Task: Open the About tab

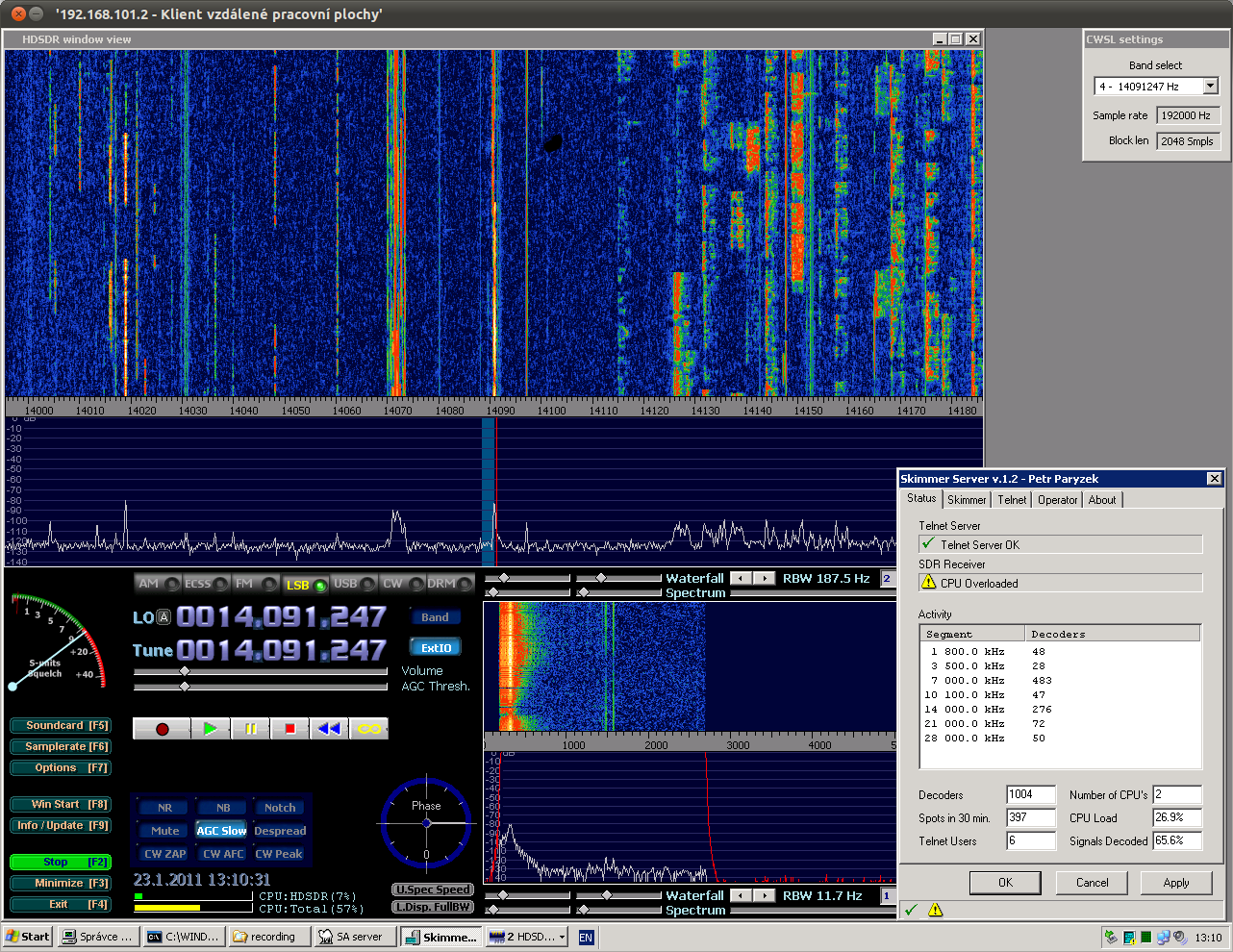Action: click(1102, 500)
